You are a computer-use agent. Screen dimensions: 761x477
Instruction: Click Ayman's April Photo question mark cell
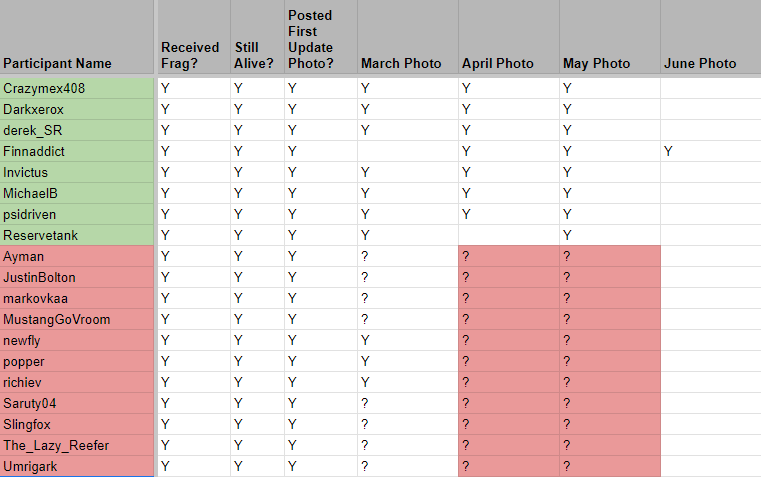pos(508,256)
